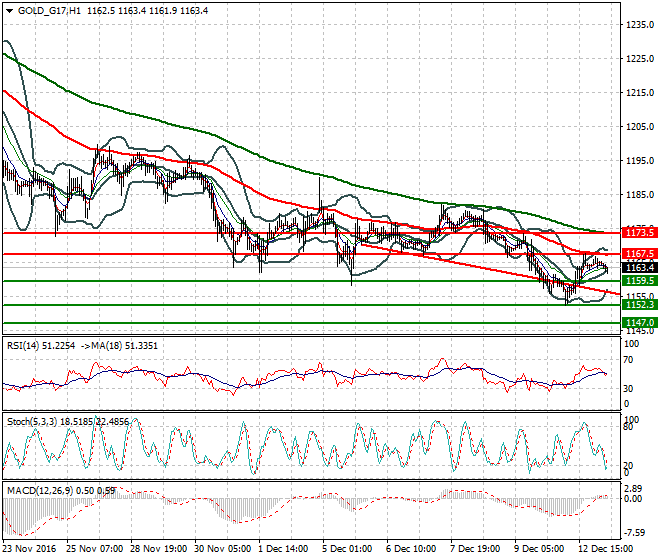Click the RSI 30 level value

(628, 389)
